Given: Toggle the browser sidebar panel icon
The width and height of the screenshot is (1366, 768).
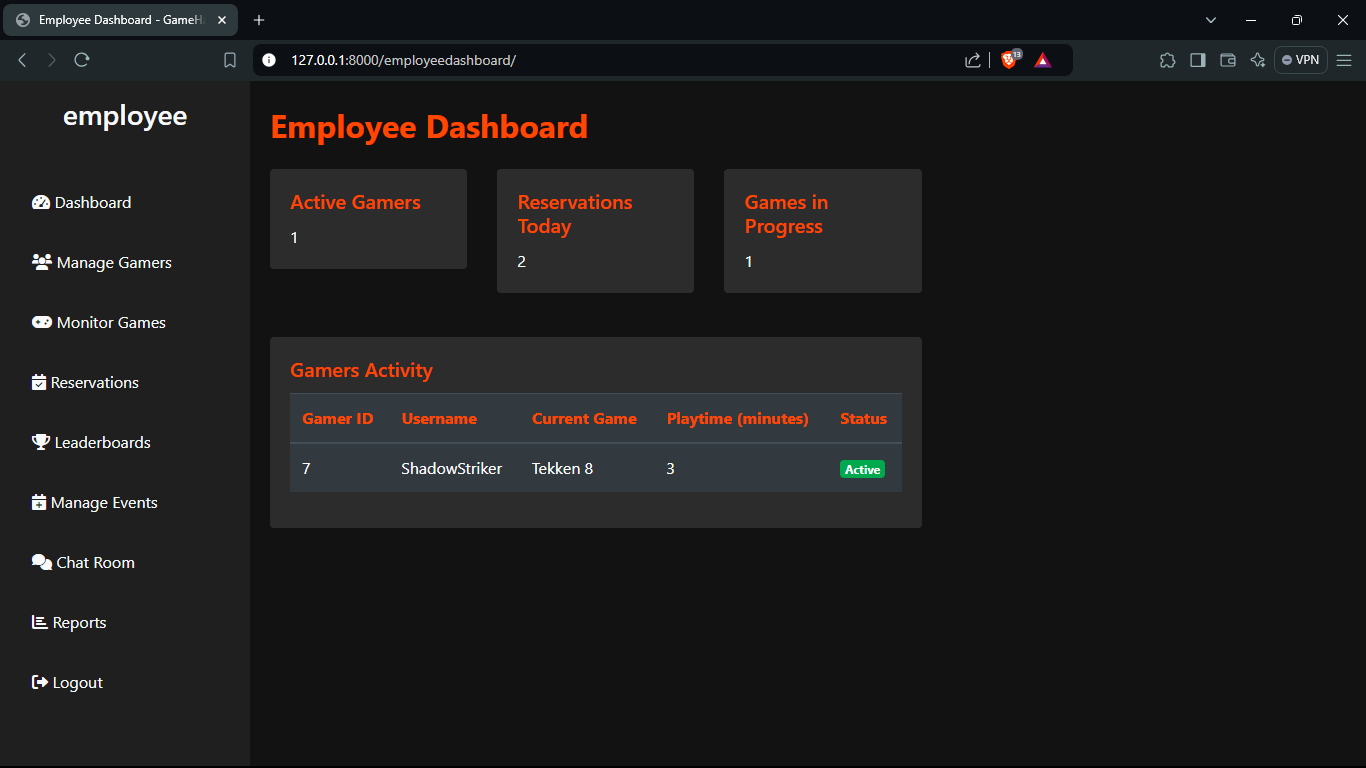Looking at the screenshot, I should point(1197,60).
